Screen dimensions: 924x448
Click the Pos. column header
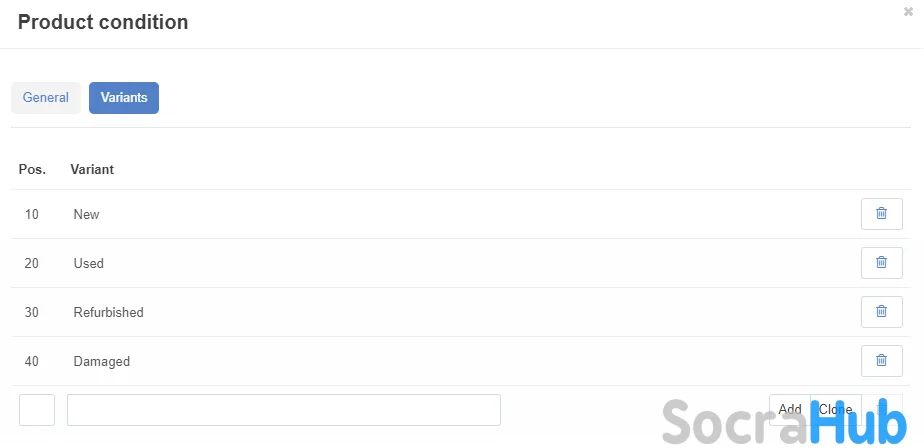pyautogui.click(x=32, y=170)
